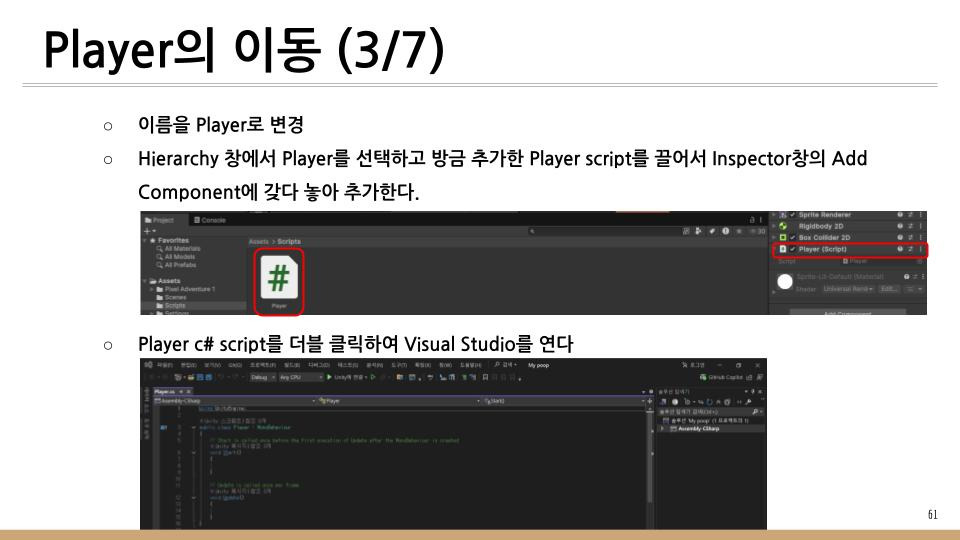Click the lock icon of the Project panel
This screenshot has width=960, height=540.
pos(752,220)
